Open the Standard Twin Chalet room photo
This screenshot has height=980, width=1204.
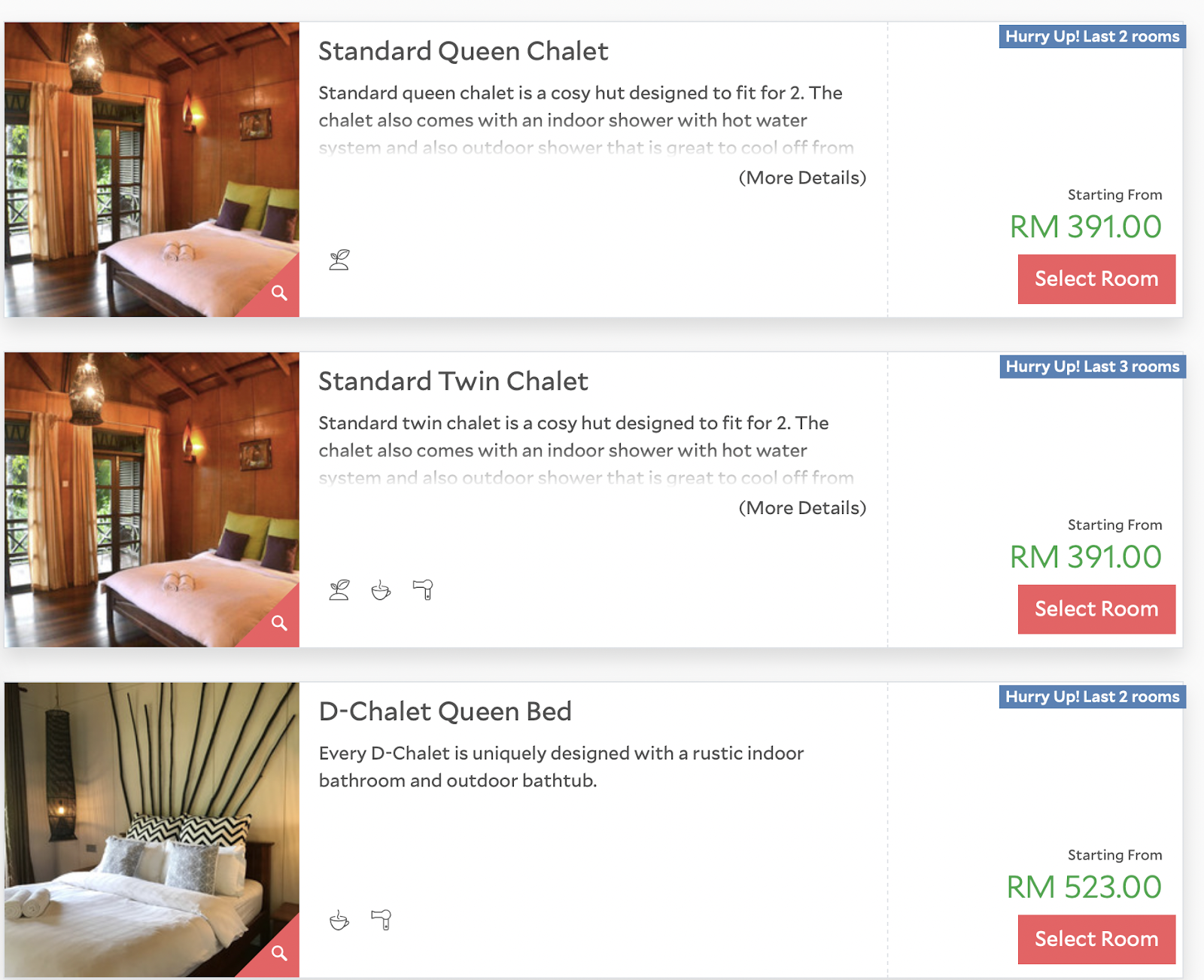click(150, 499)
